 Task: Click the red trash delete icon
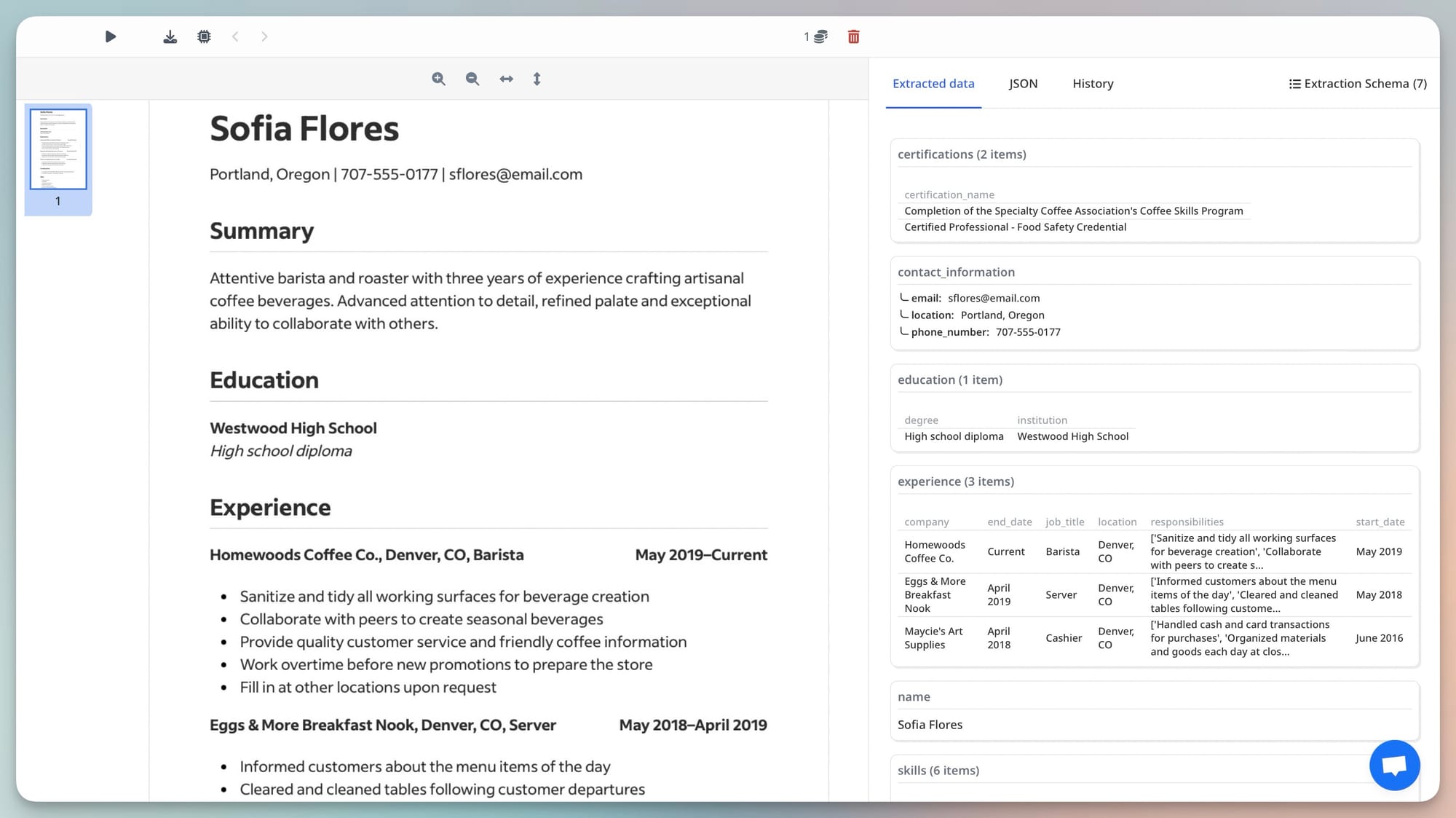point(853,36)
